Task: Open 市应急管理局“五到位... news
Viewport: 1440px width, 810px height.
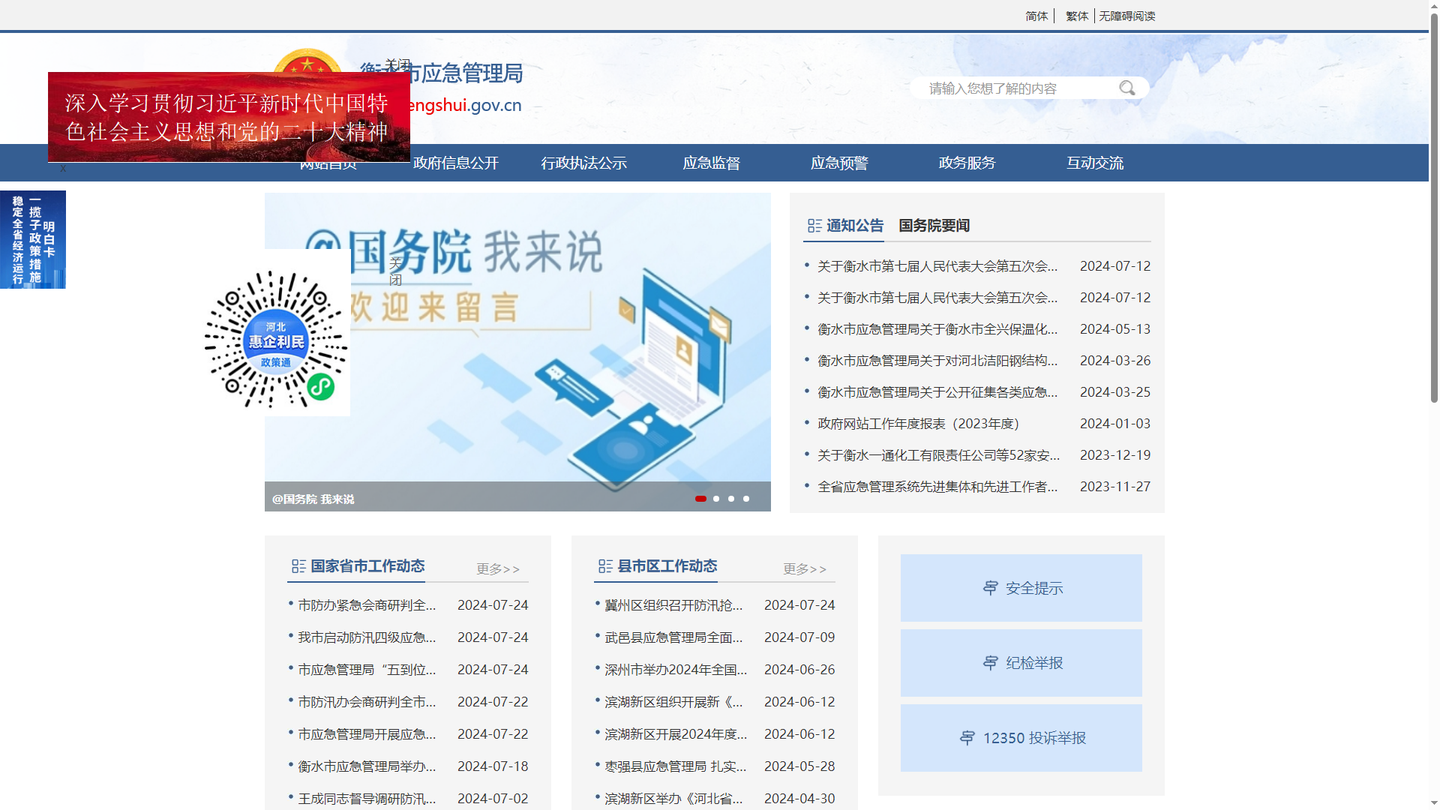Action: click(367, 670)
